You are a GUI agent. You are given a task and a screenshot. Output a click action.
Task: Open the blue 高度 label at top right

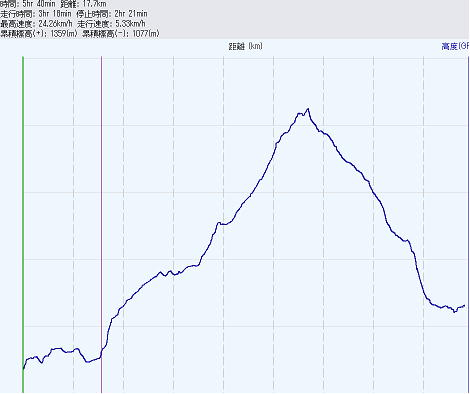pyautogui.click(x=455, y=46)
